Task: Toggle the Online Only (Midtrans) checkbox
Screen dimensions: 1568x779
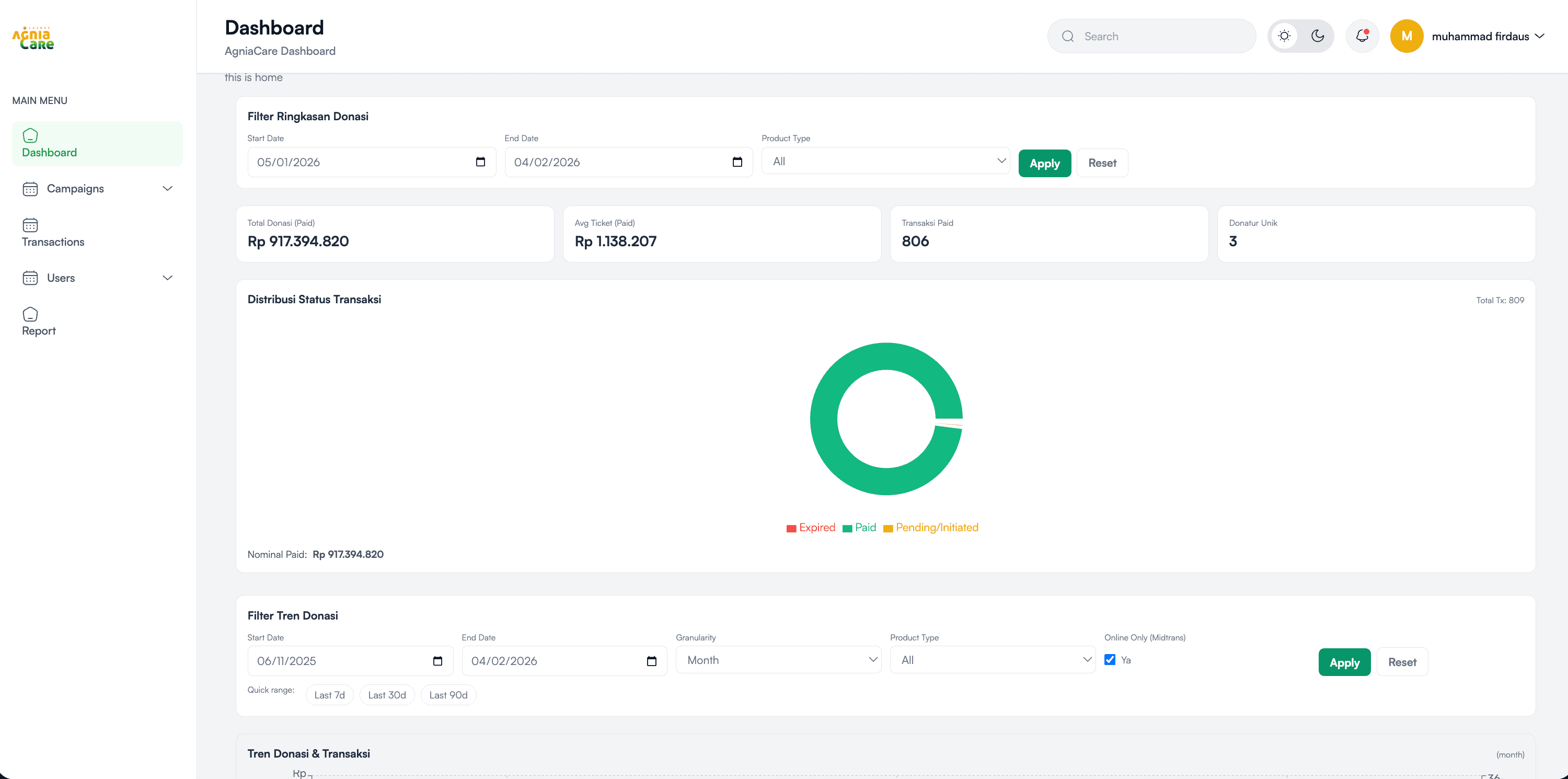Action: [x=1110, y=660]
